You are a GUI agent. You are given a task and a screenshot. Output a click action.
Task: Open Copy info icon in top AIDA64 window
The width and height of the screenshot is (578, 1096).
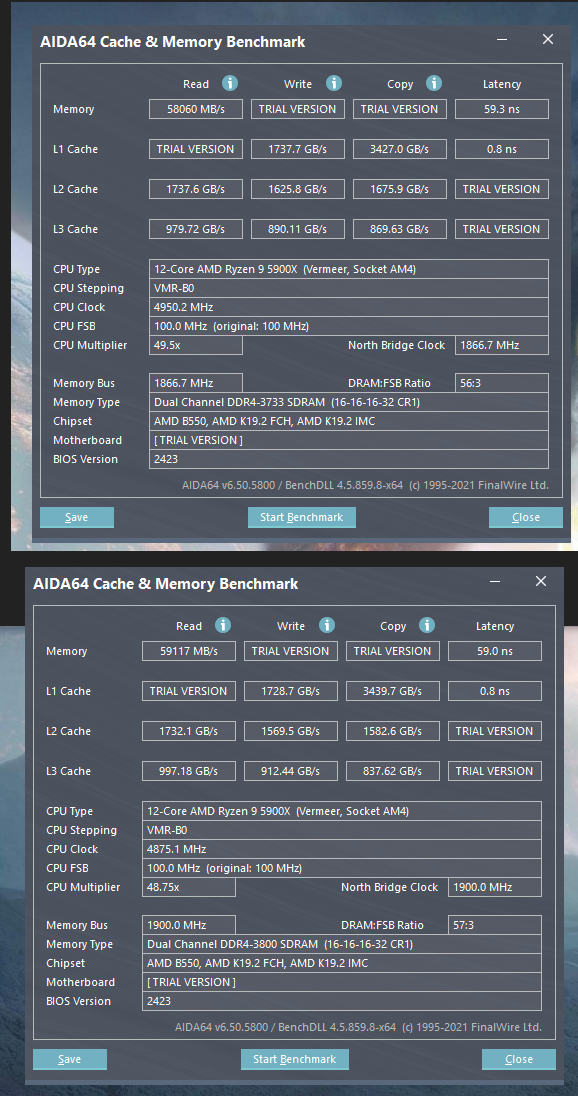click(434, 83)
